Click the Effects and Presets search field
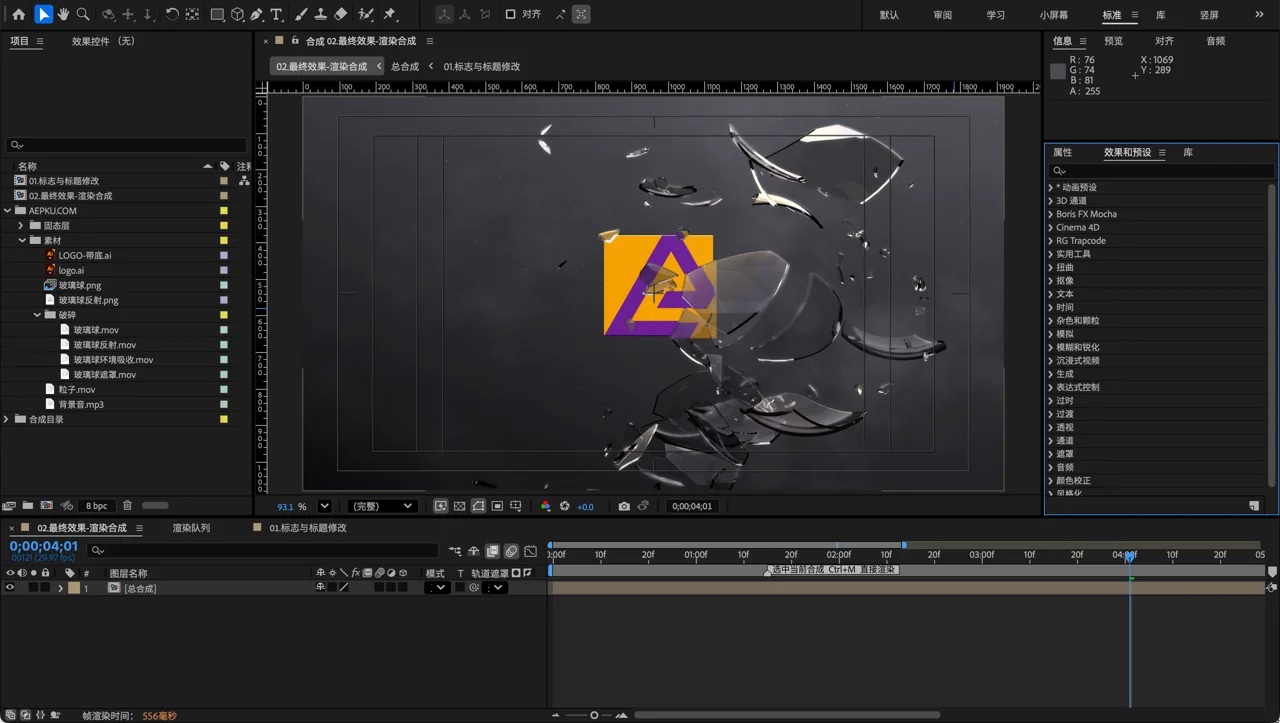This screenshot has width=1280, height=723. (x=1161, y=171)
